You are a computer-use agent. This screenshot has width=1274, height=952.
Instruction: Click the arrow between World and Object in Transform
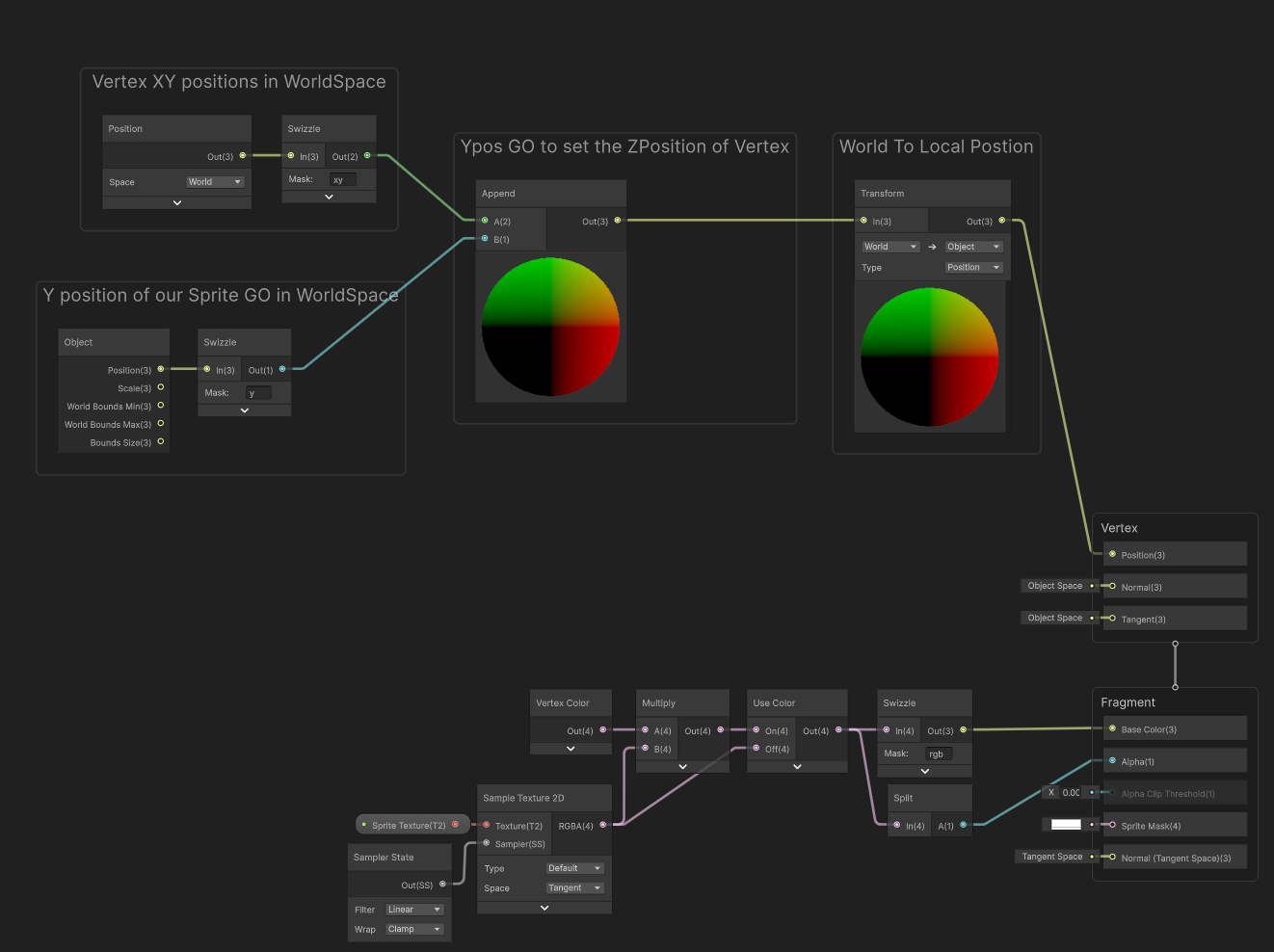click(931, 246)
